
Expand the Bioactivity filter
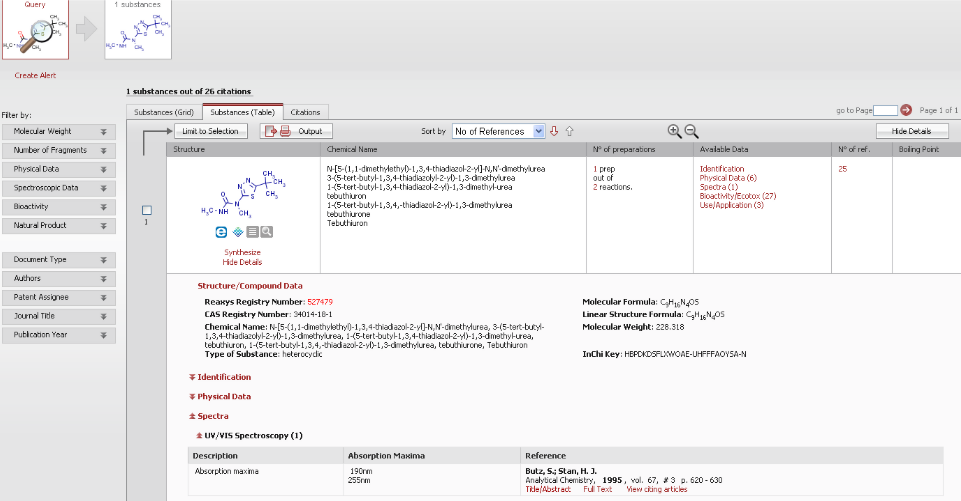click(59, 207)
